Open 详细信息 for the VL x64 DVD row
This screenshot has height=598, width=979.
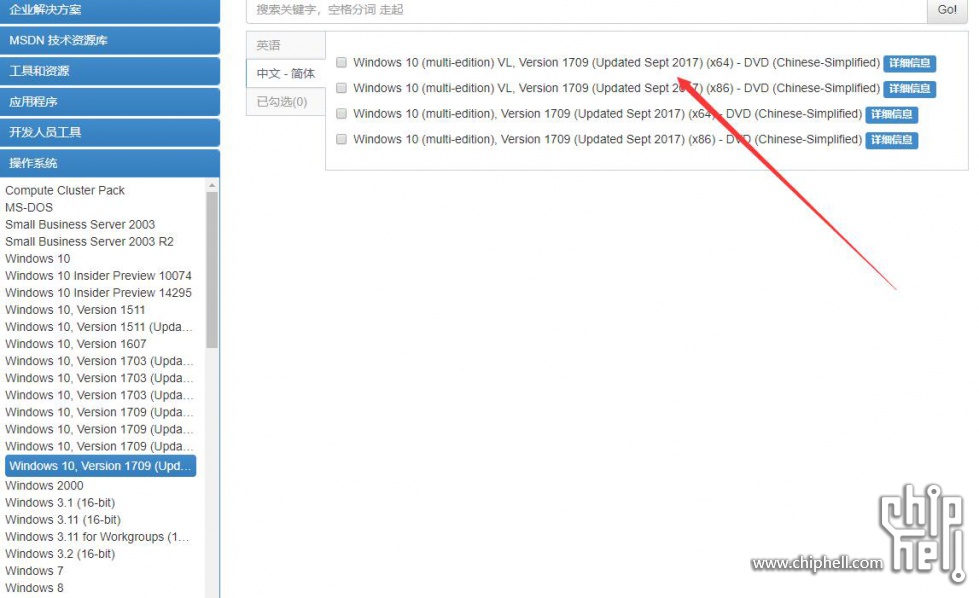tap(910, 63)
